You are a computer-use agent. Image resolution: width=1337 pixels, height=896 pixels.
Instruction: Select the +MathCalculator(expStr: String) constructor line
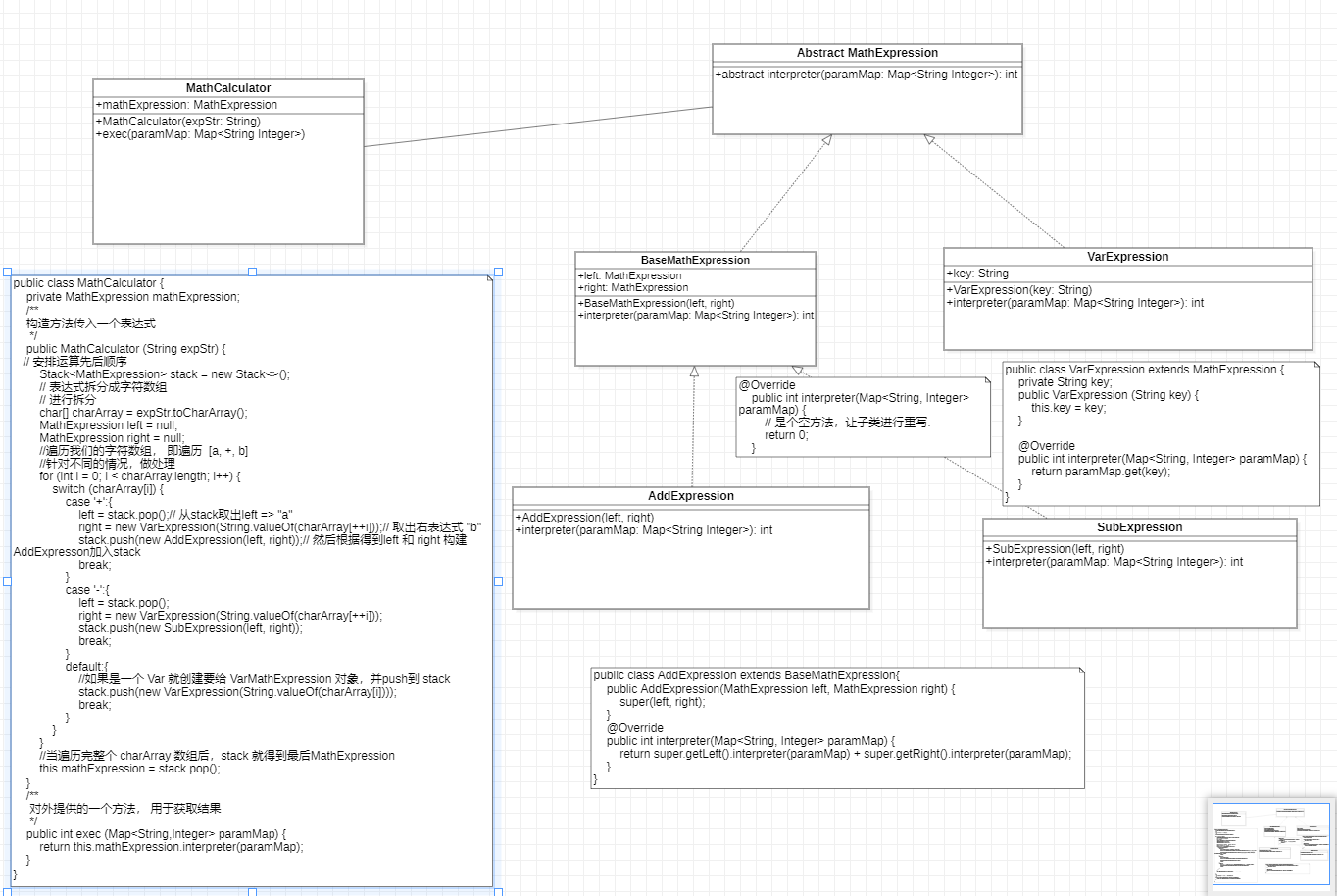point(177,122)
